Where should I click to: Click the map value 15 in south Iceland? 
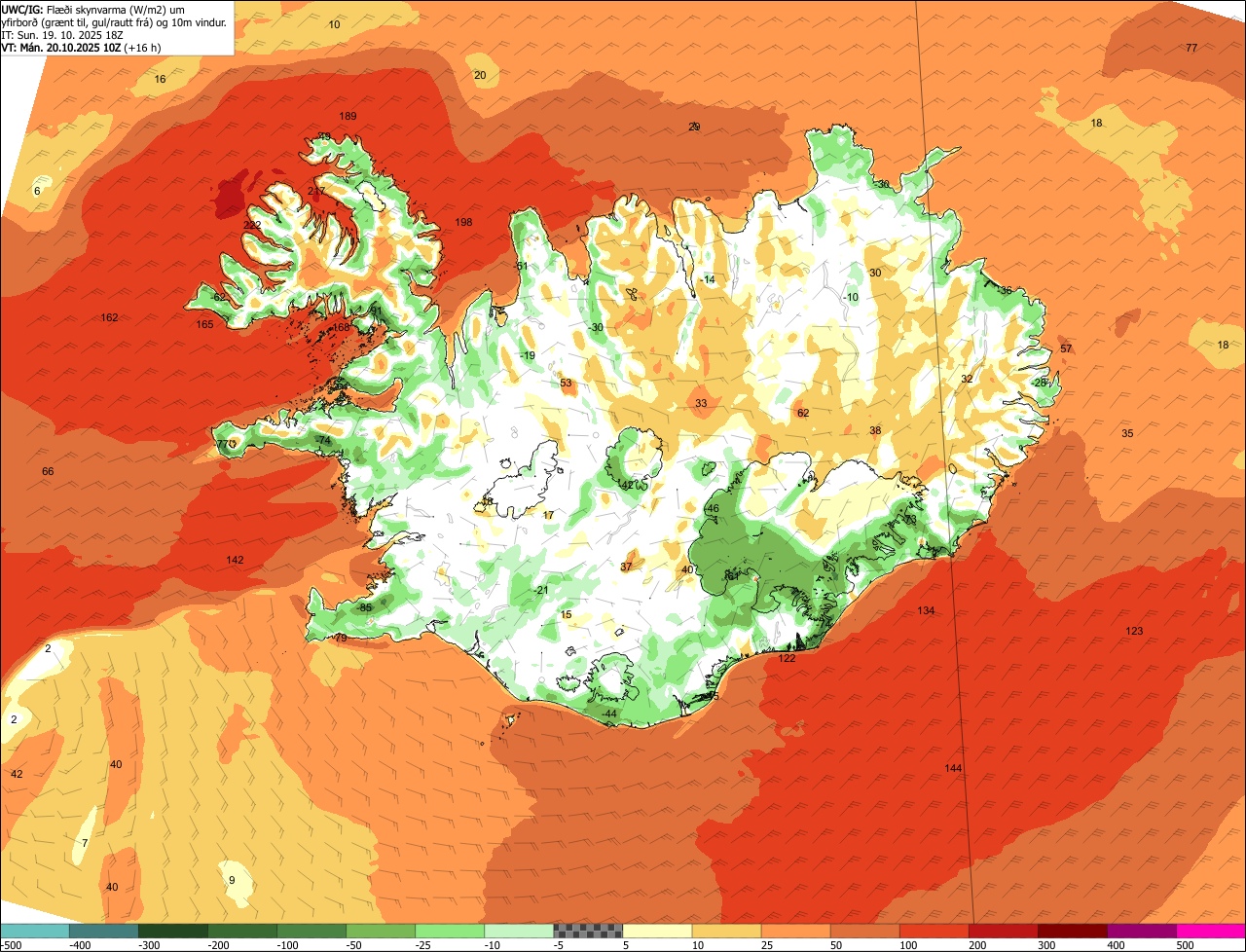567,614
